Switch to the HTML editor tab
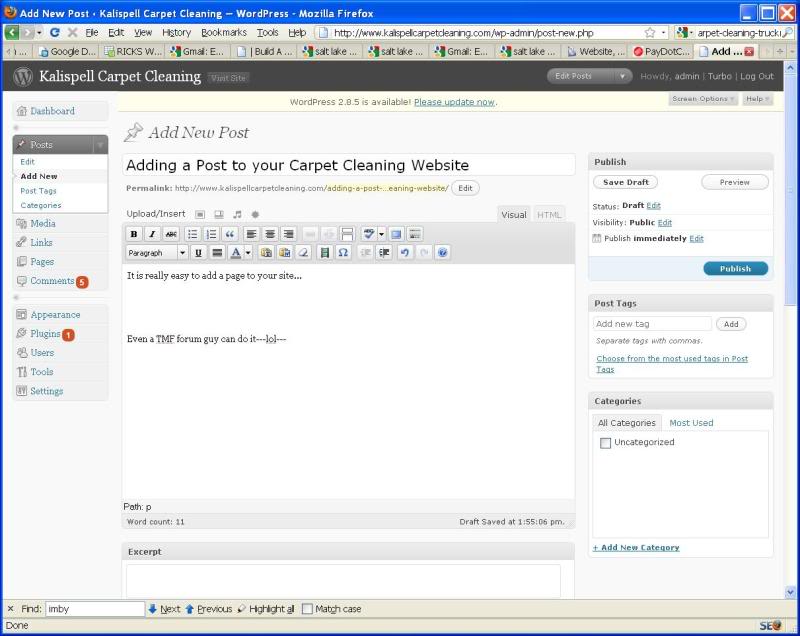800x636 pixels. pos(548,213)
